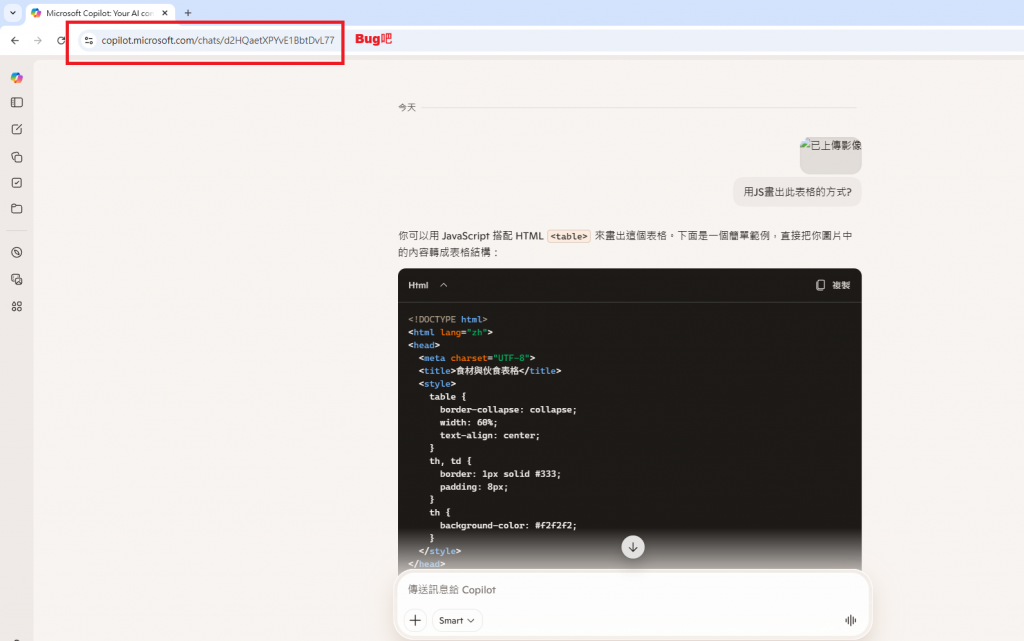
Task: Click the 今天 date label
Action: pos(407,107)
